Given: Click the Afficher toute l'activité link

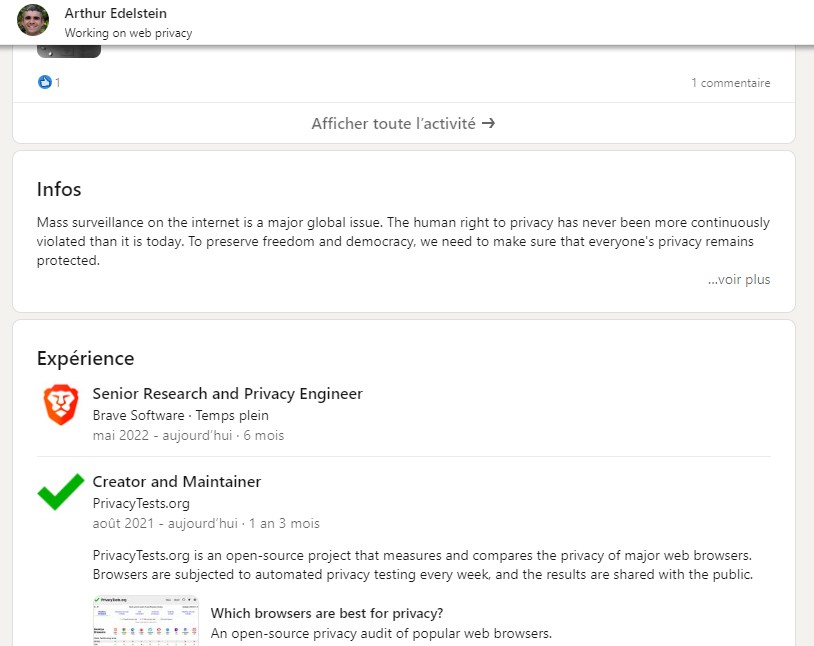Looking at the screenshot, I should point(403,124).
